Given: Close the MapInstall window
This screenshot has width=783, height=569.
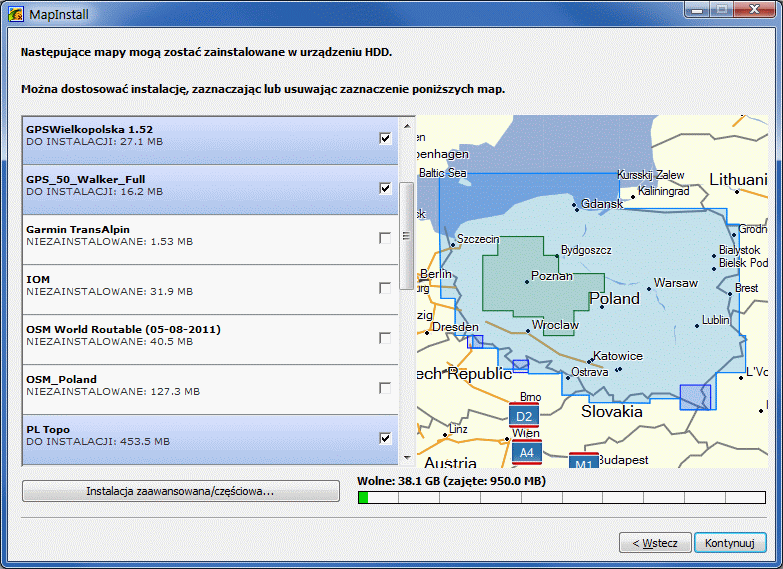Looking at the screenshot, I should 755,9.
